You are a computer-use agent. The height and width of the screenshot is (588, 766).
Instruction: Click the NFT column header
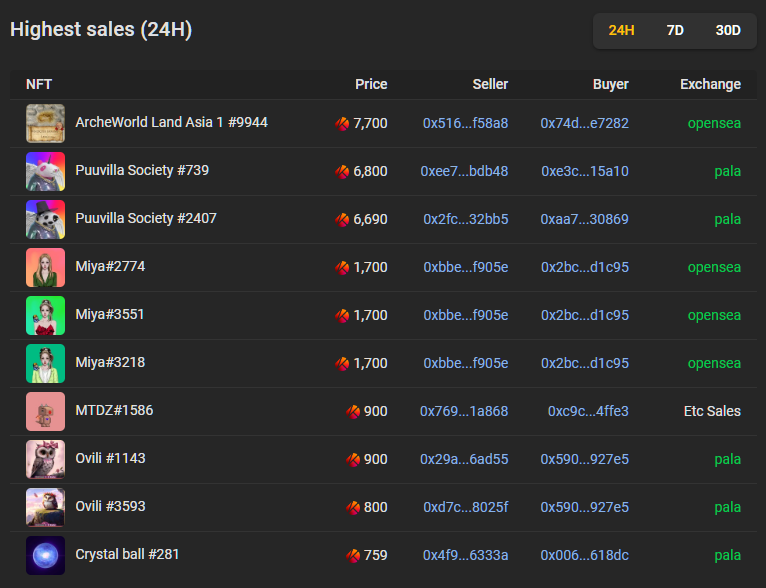click(39, 84)
